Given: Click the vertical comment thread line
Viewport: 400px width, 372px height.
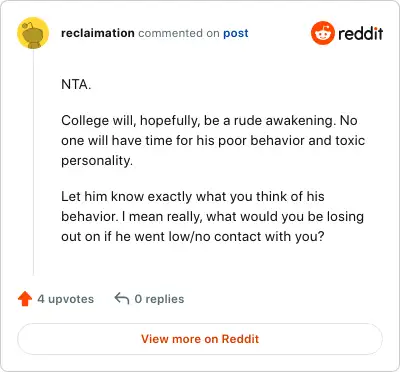Looking at the screenshot, I should tap(33, 162).
